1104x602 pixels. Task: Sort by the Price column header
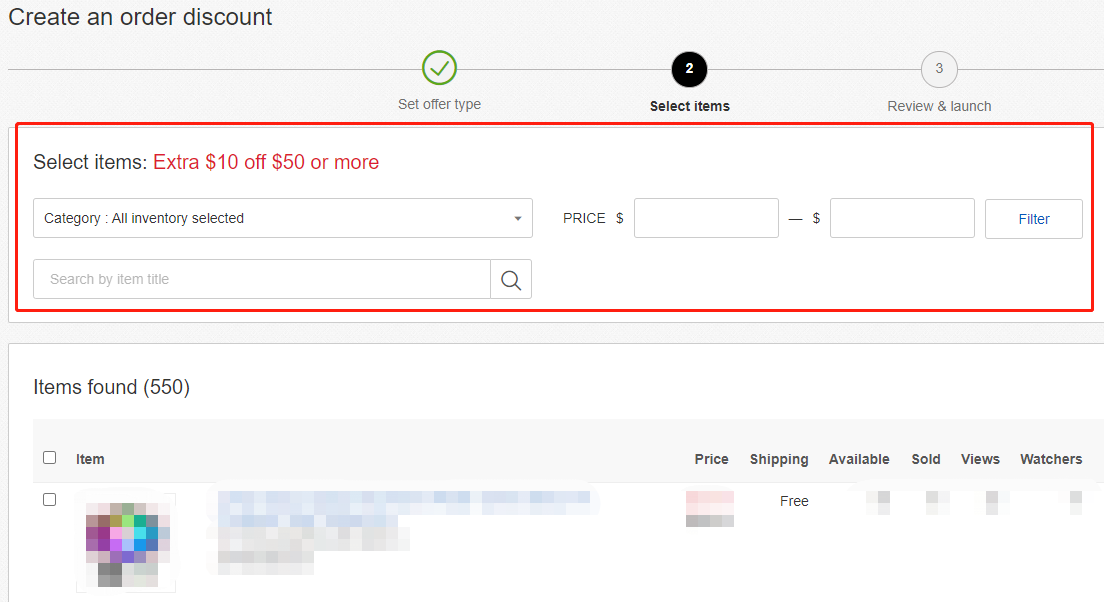[711, 459]
